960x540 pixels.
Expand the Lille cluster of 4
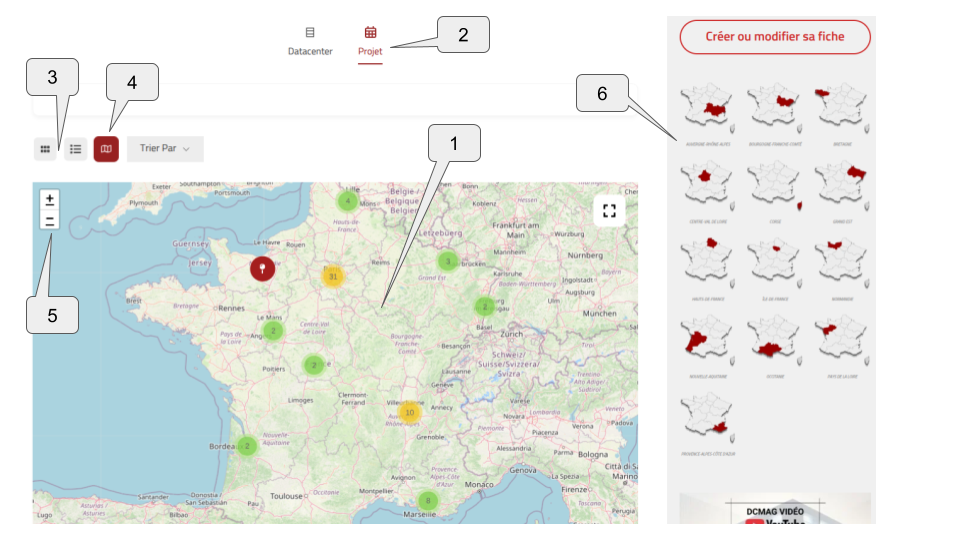tap(347, 200)
